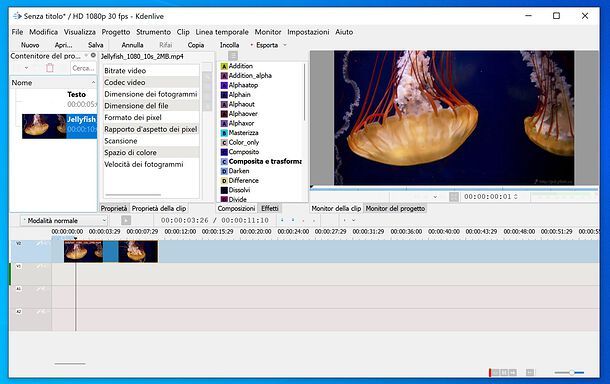Select the Masterizza composition icon

tap(224, 133)
